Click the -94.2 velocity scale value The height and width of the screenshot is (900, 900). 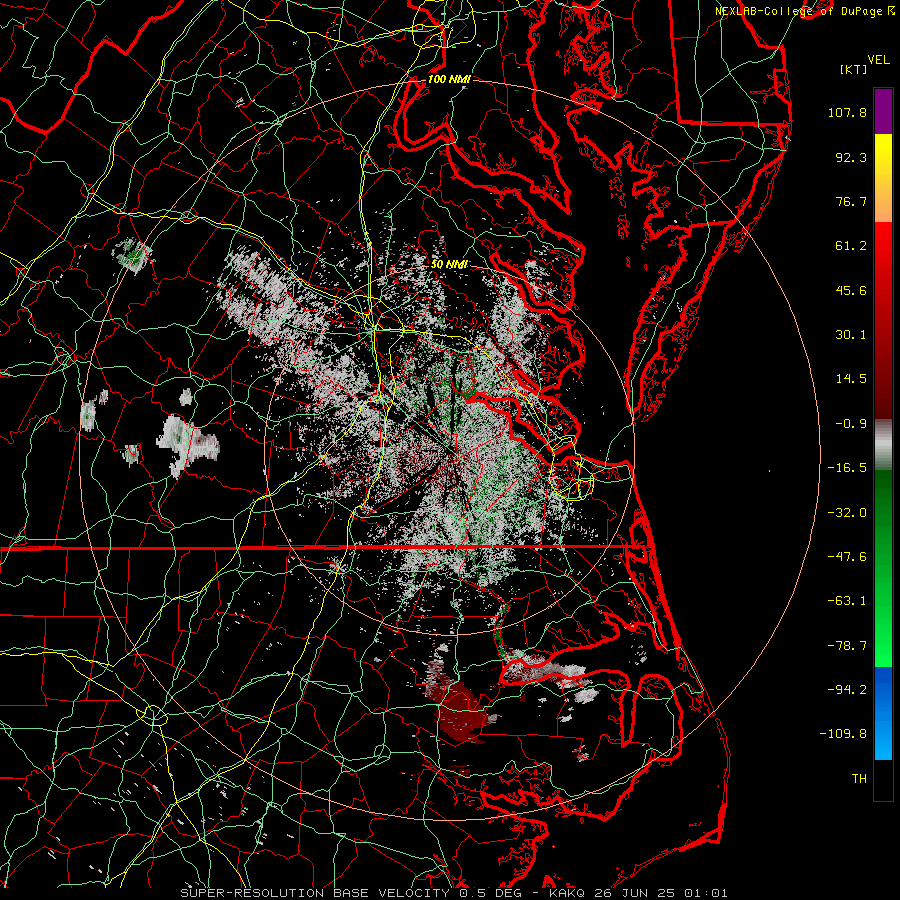pyautogui.click(x=847, y=689)
